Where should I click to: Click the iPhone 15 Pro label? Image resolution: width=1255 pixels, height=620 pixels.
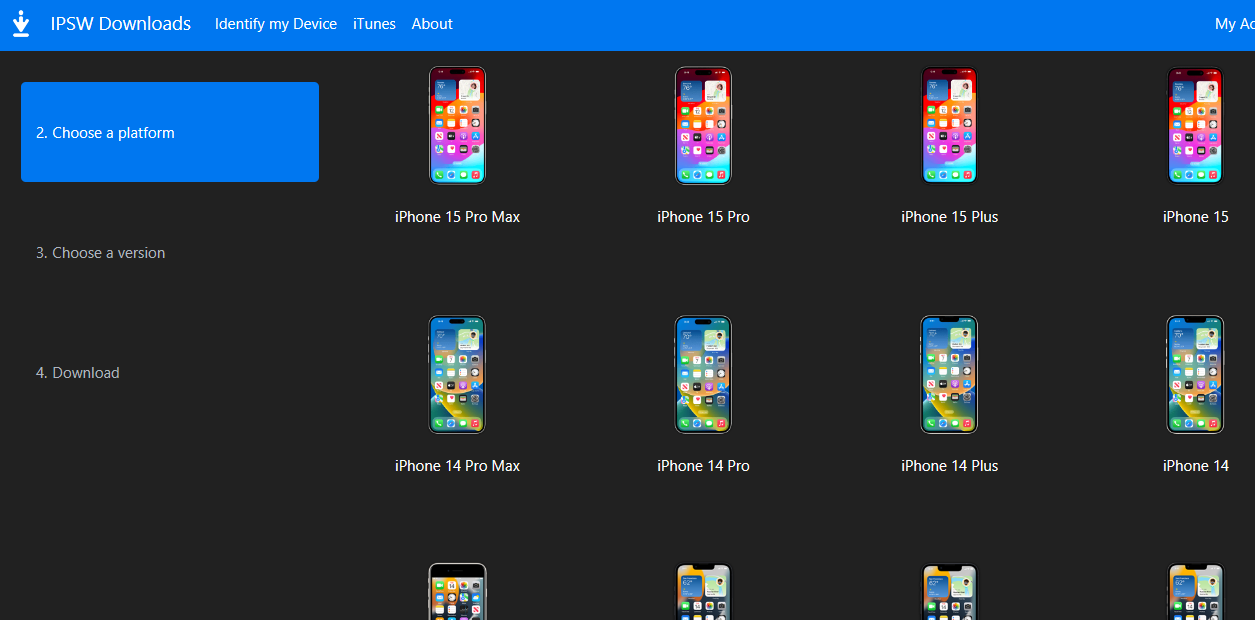tap(703, 217)
